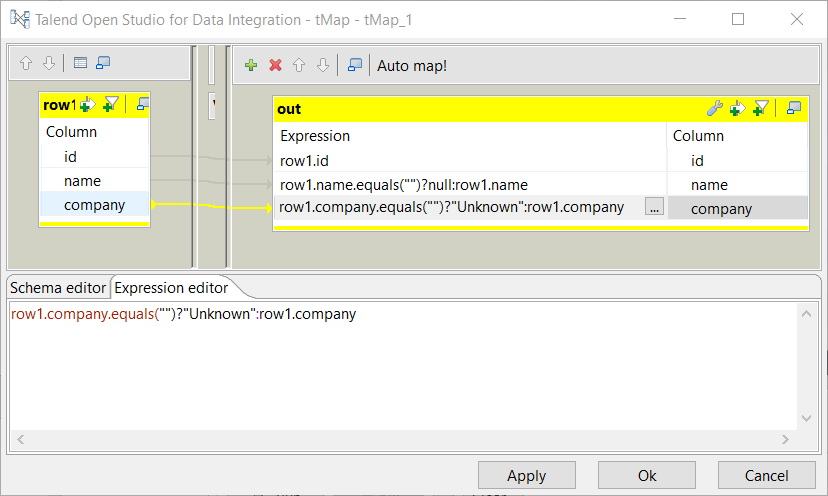Close the tMap window
Viewport: 828px width, 496px height.
[797, 19]
